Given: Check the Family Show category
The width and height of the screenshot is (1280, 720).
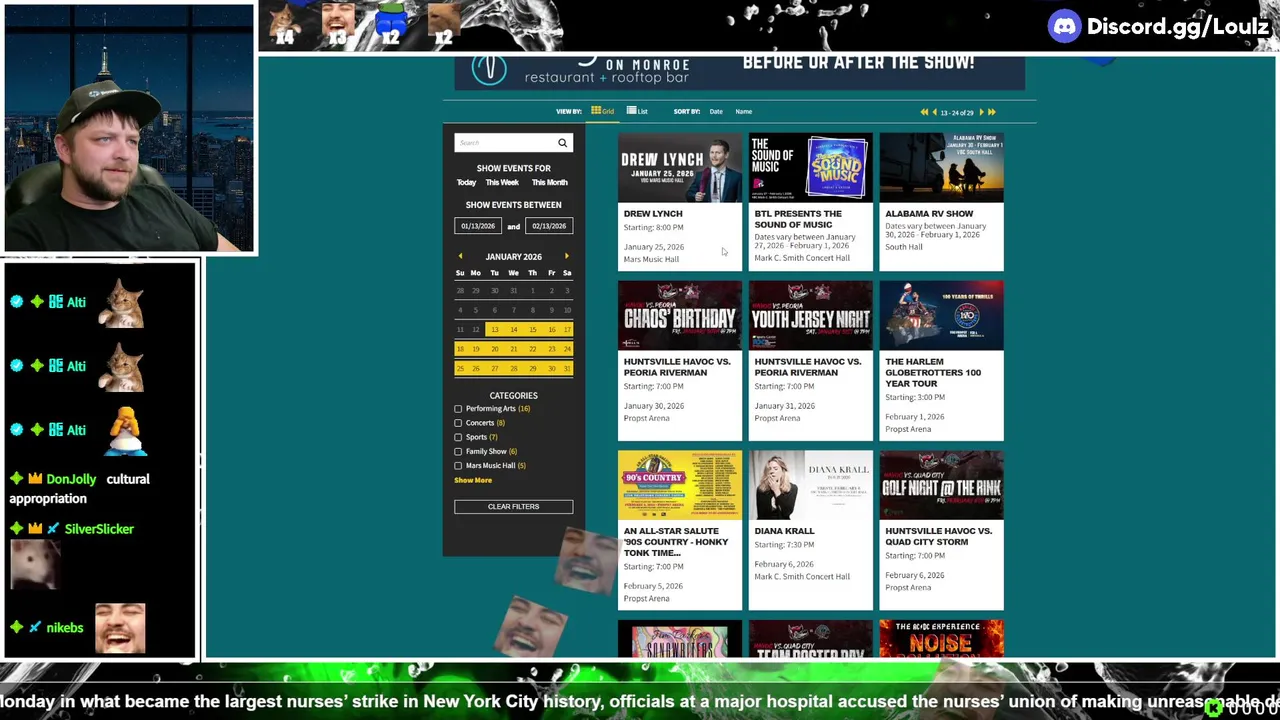Looking at the screenshot, I should coord(458,452).
